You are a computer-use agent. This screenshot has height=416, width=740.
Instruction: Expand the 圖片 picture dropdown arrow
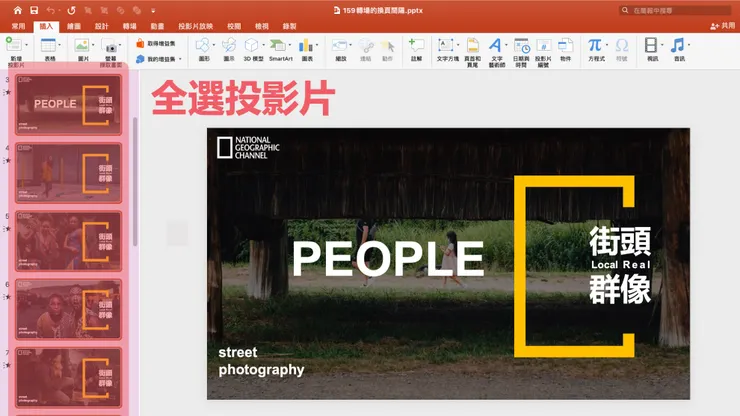[93, 45]
